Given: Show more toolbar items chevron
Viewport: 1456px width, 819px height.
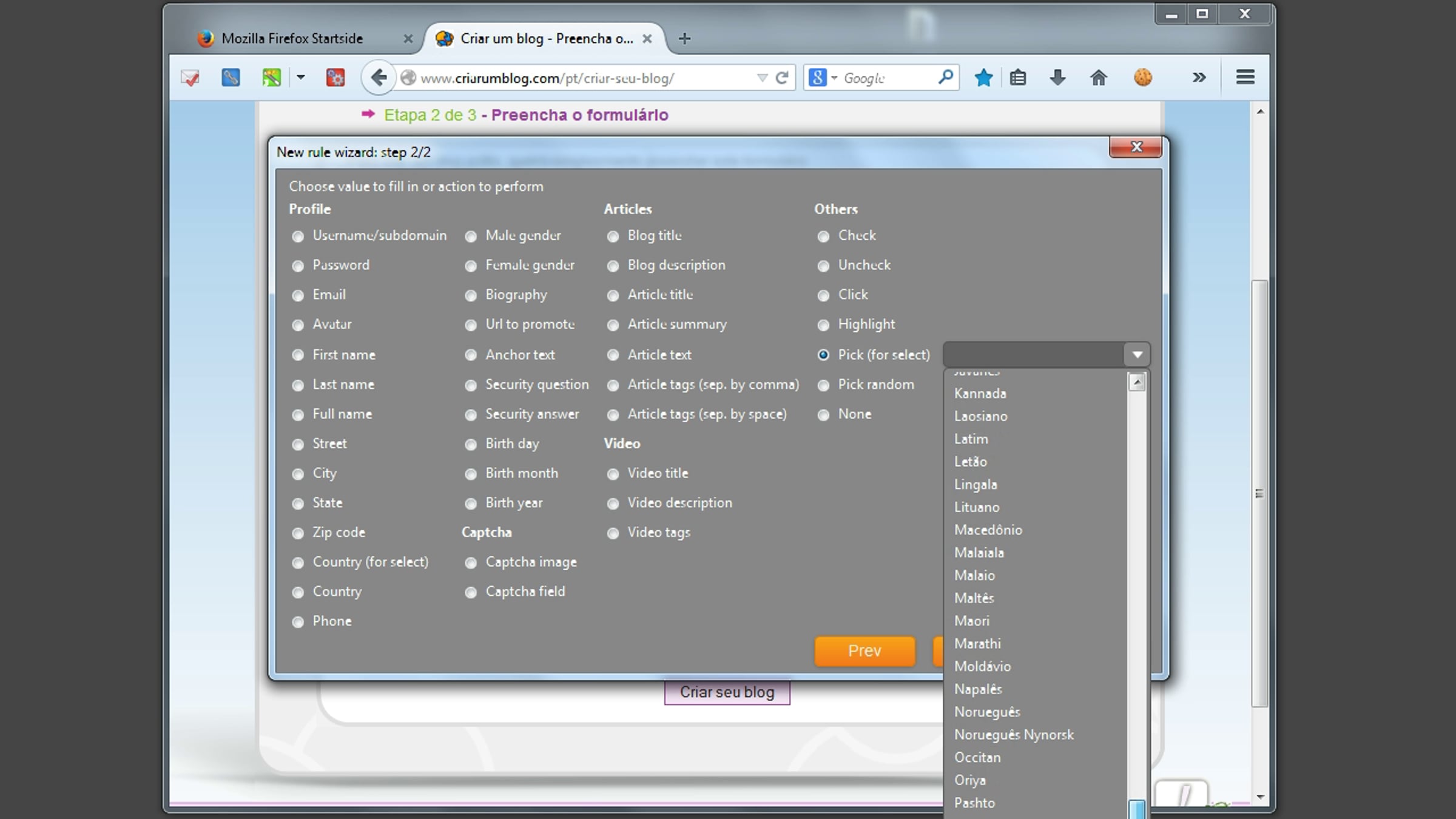Looking at the screenshot, I should (x=1199, y=78).
